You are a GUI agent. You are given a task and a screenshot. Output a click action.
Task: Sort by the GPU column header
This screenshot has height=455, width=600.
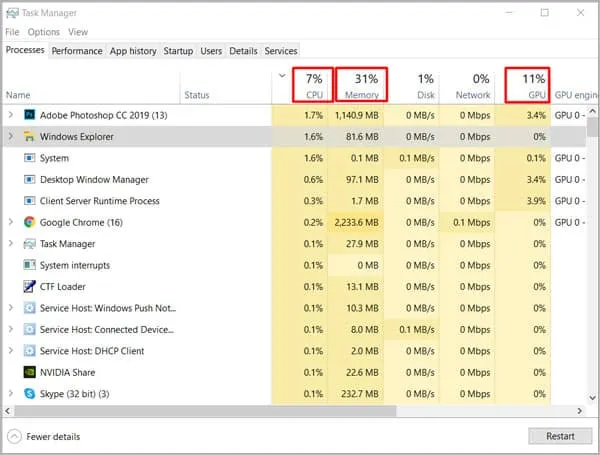(x=527, y=85)
